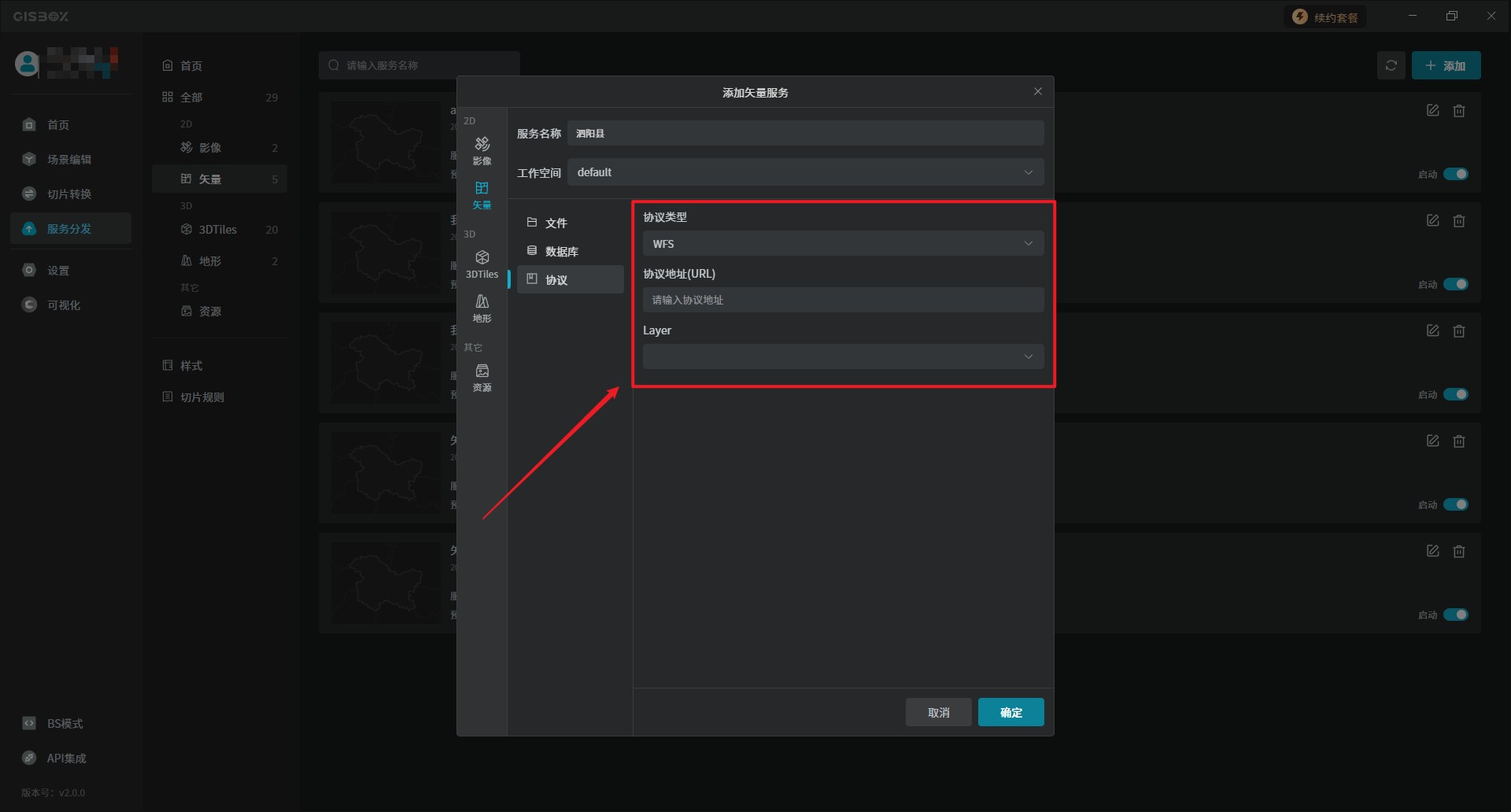Expand the 协议类型 WFS dropdown
Viewport: 1511px width, 812px height.
843,244
